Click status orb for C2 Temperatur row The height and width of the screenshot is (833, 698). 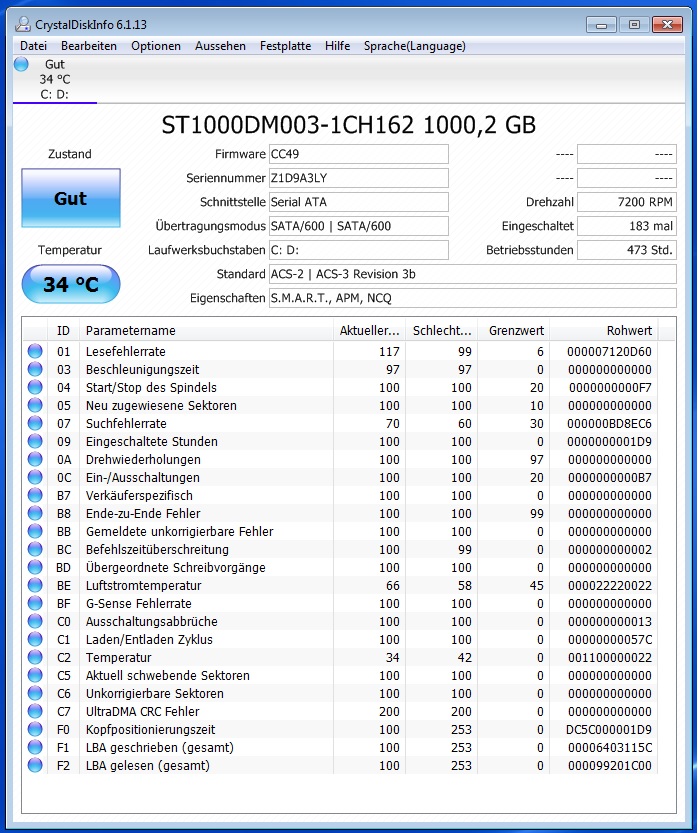point(35,658)
